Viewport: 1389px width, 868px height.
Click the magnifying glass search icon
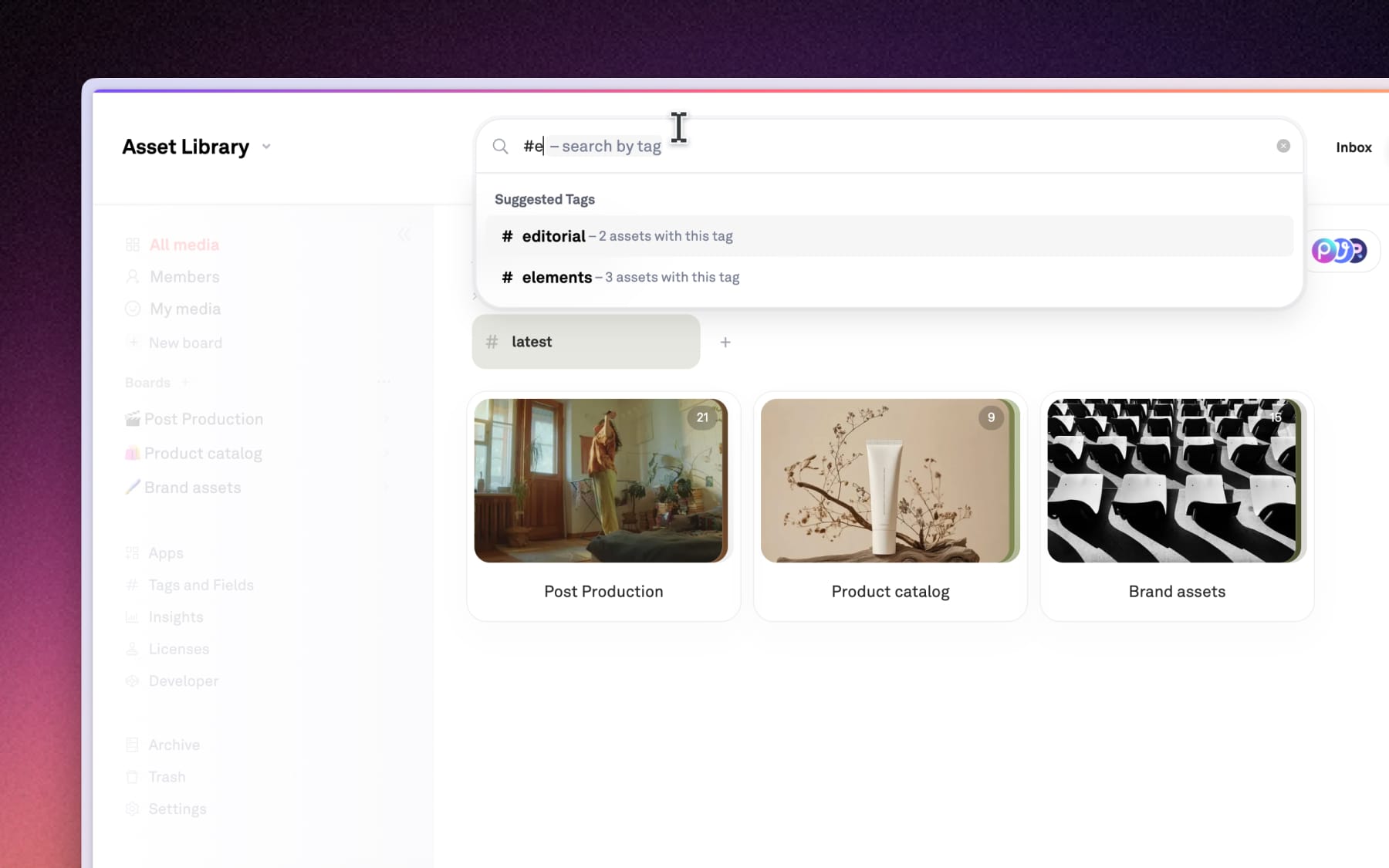tap(500, 147)
